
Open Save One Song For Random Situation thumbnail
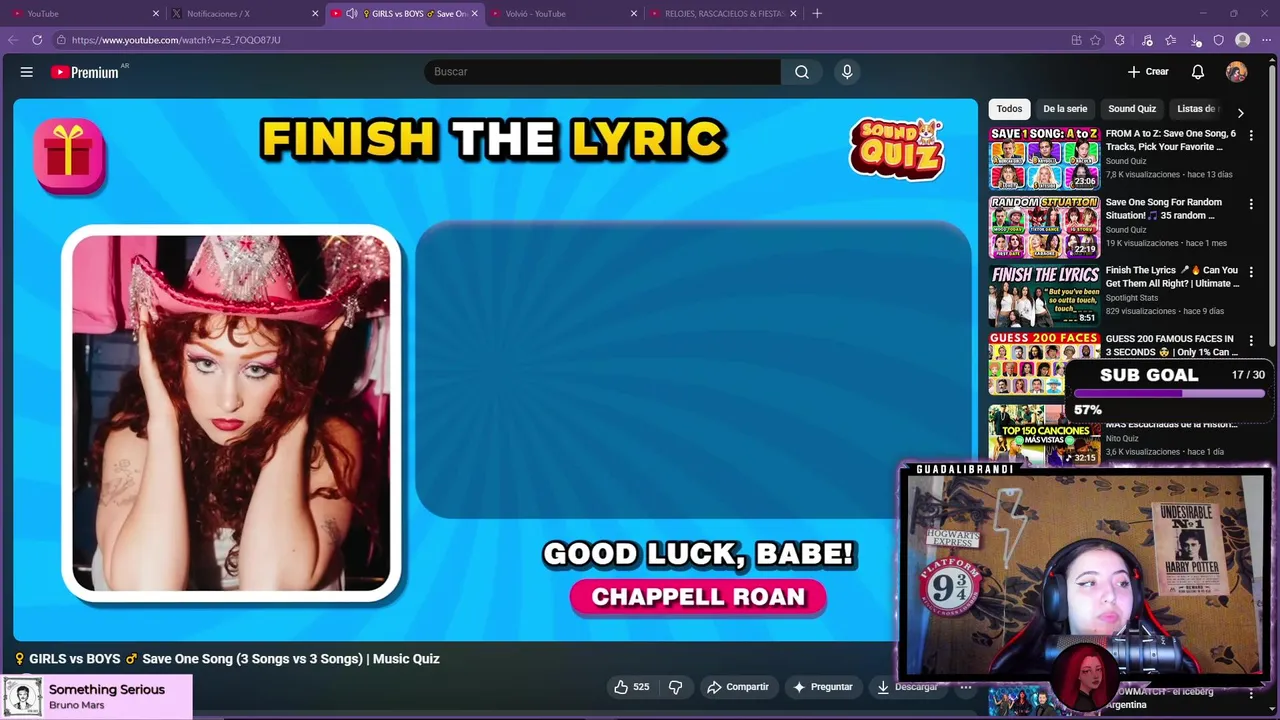click(x=1044, y=227)
